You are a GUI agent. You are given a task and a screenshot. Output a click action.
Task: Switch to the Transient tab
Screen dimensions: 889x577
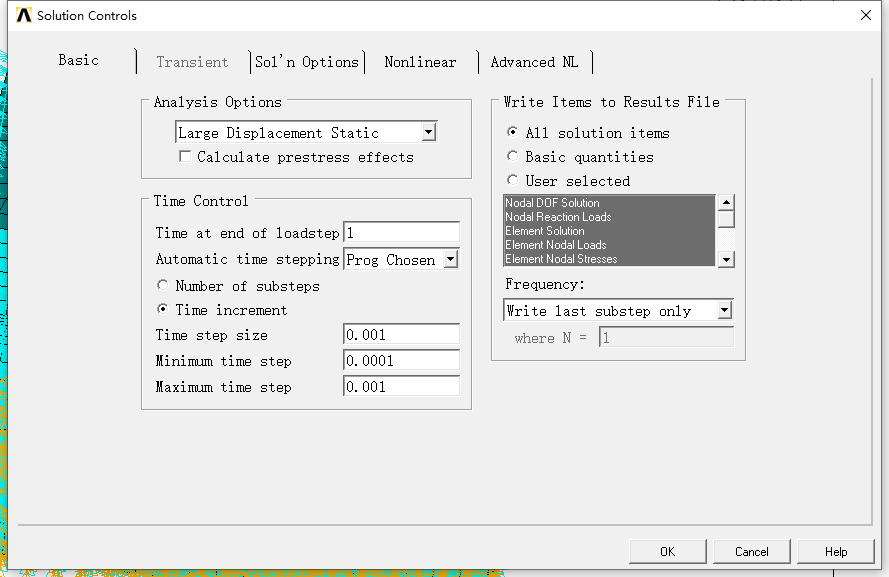[x=192, y=62]
